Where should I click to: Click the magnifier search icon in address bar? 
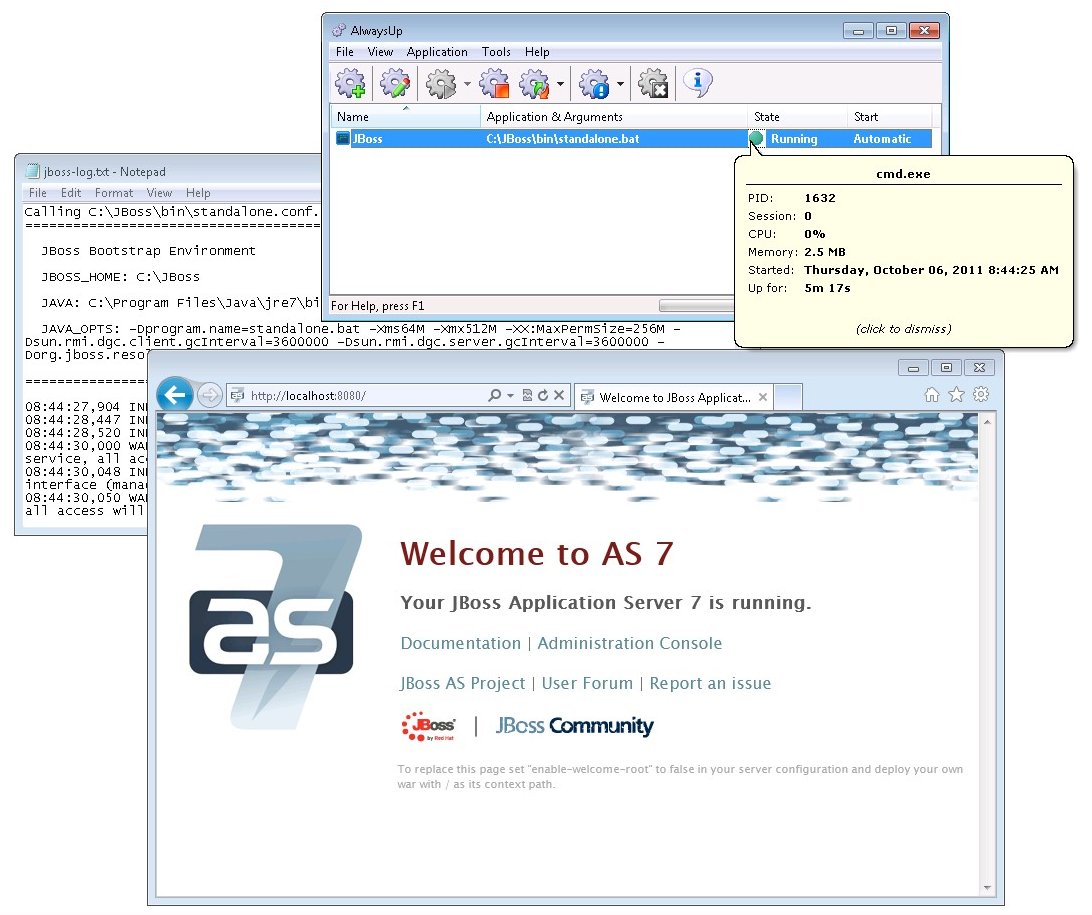pos(494,396)
